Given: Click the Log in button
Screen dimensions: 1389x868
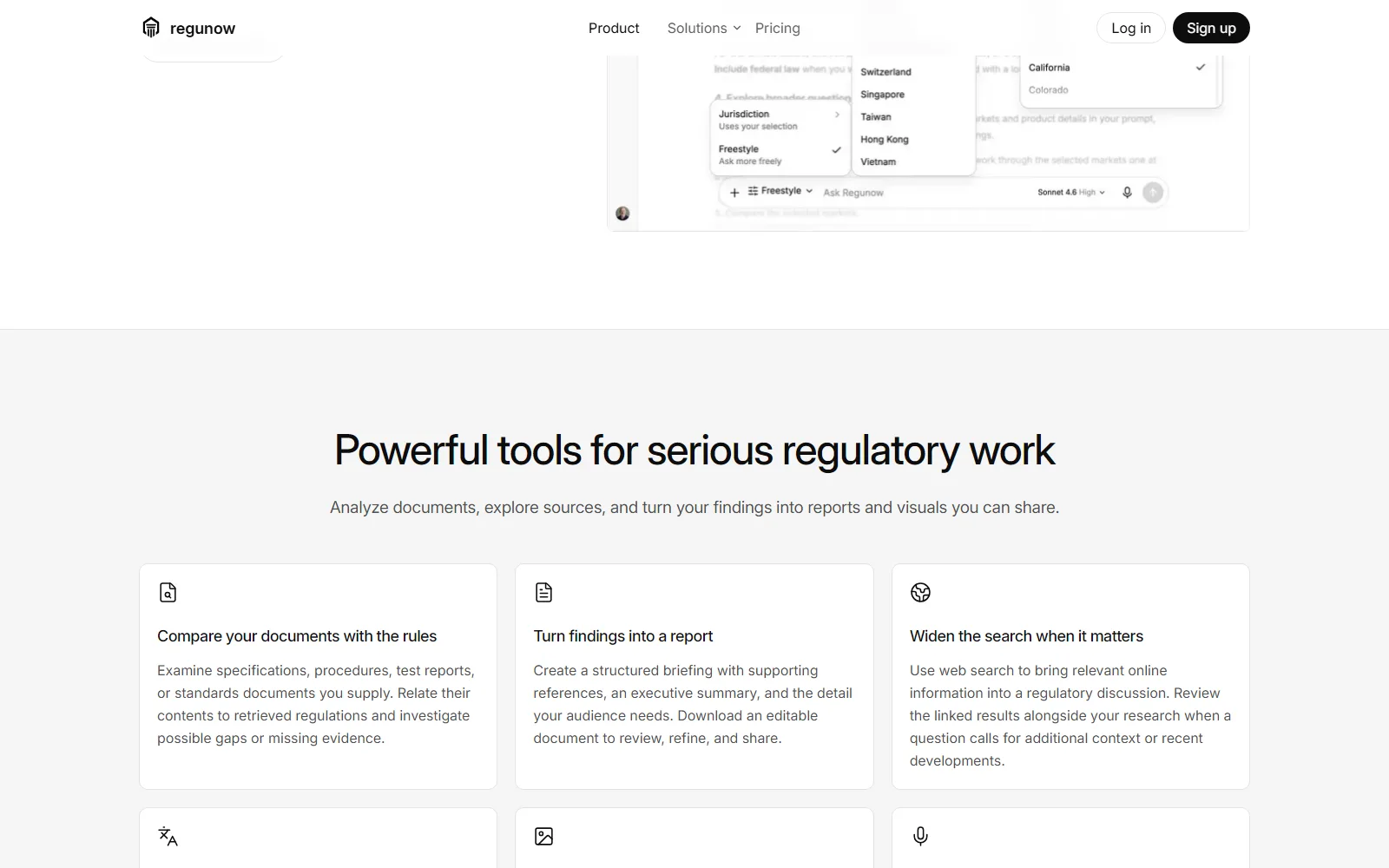Looking at the screenshot, I should point(1131,28).
